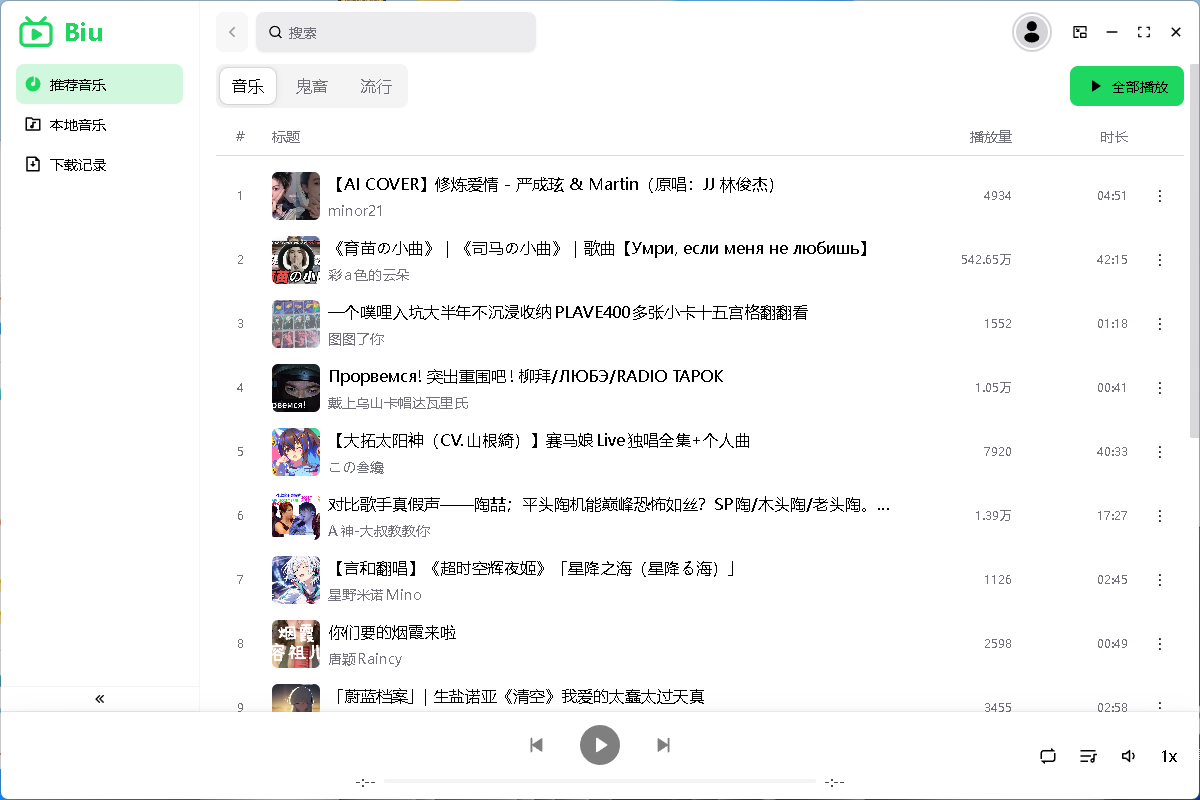The image size is (1200, 800).
Task: Switch to the 鬼畜 tab
Action: point(311,86)
